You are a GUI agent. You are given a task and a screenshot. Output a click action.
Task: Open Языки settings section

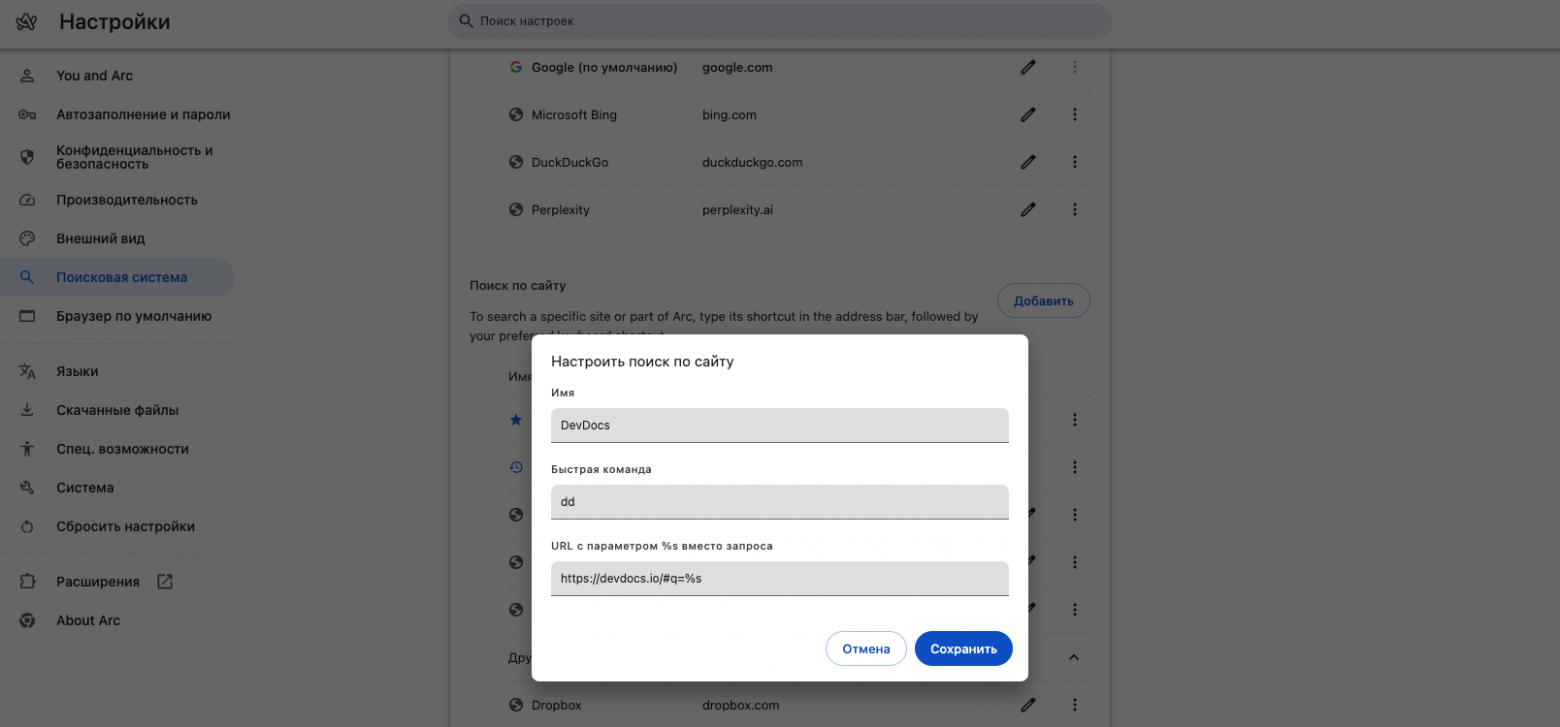coord(118,371)
